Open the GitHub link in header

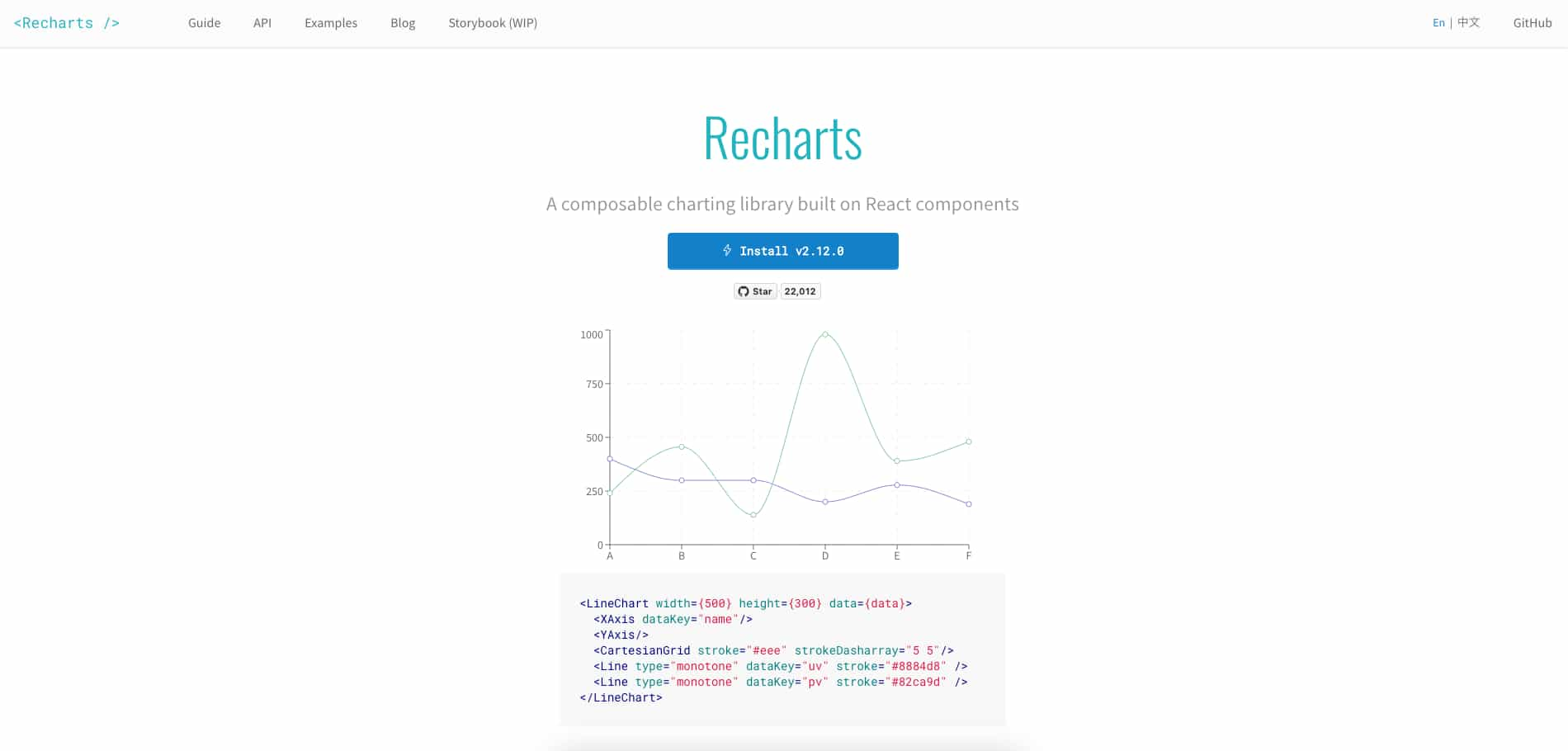[1533, 23]
